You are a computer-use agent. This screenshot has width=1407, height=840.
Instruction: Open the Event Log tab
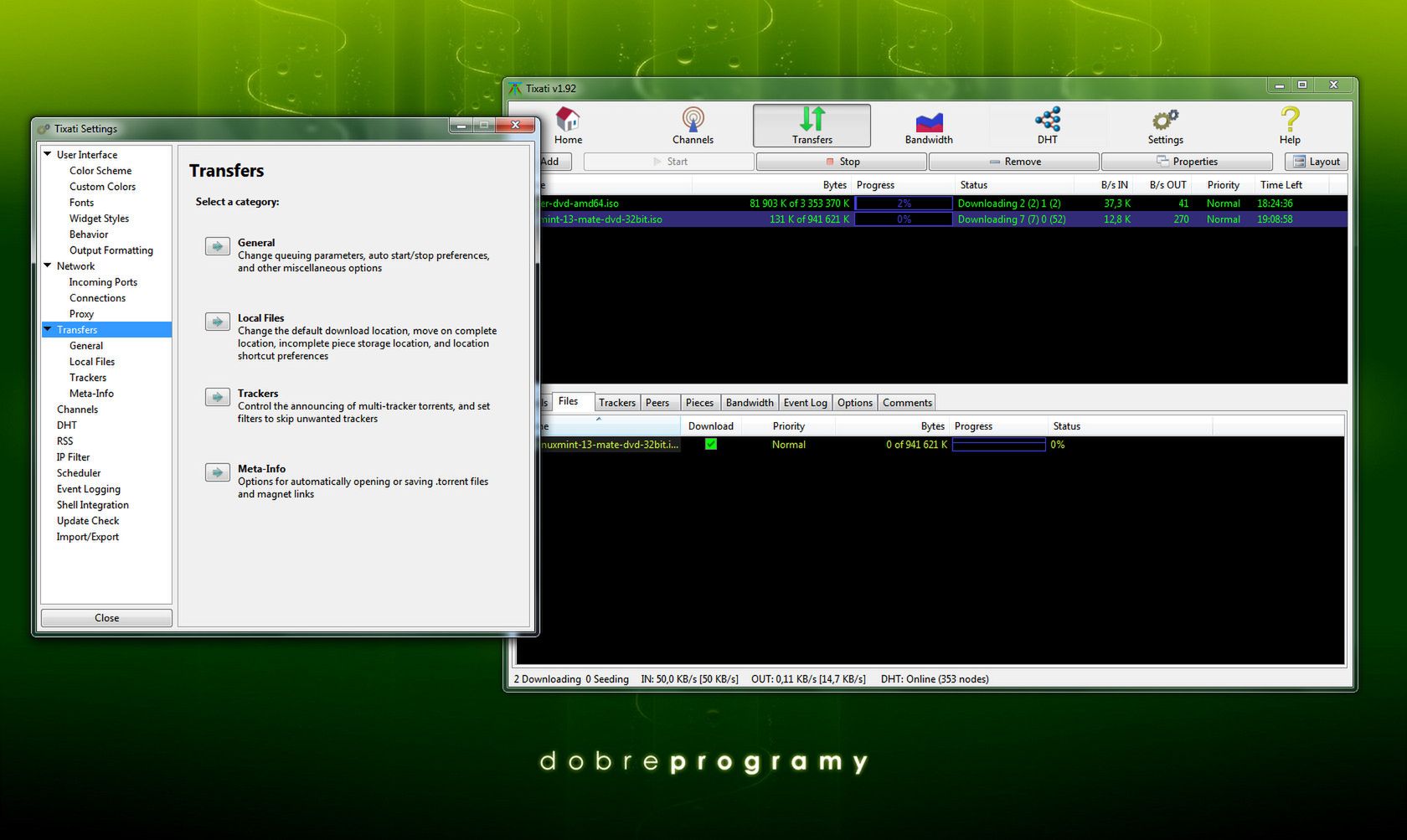coord(806,403)
